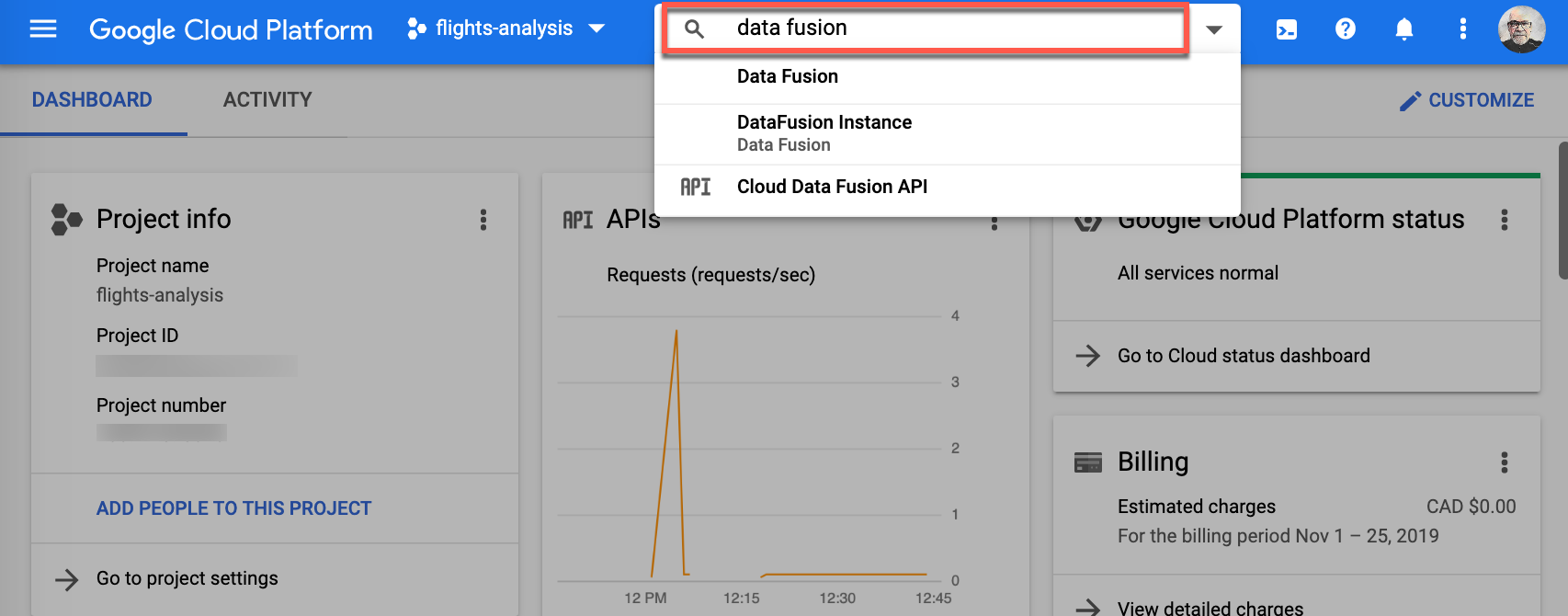Show notifications via the bell icon
The height and width of the screenshot is (616, 1568).
pos(1403,29)
